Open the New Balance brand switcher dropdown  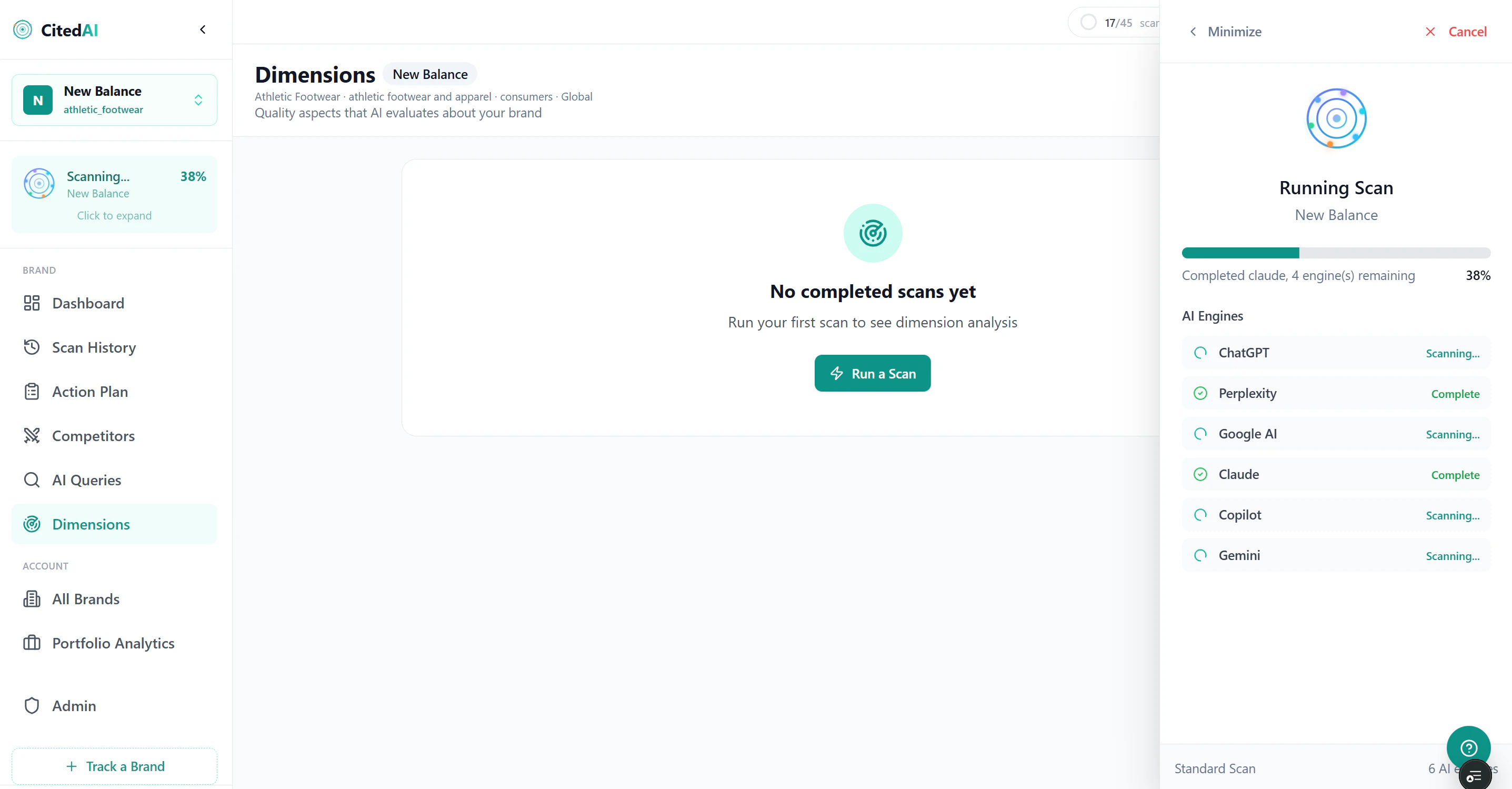114,100
